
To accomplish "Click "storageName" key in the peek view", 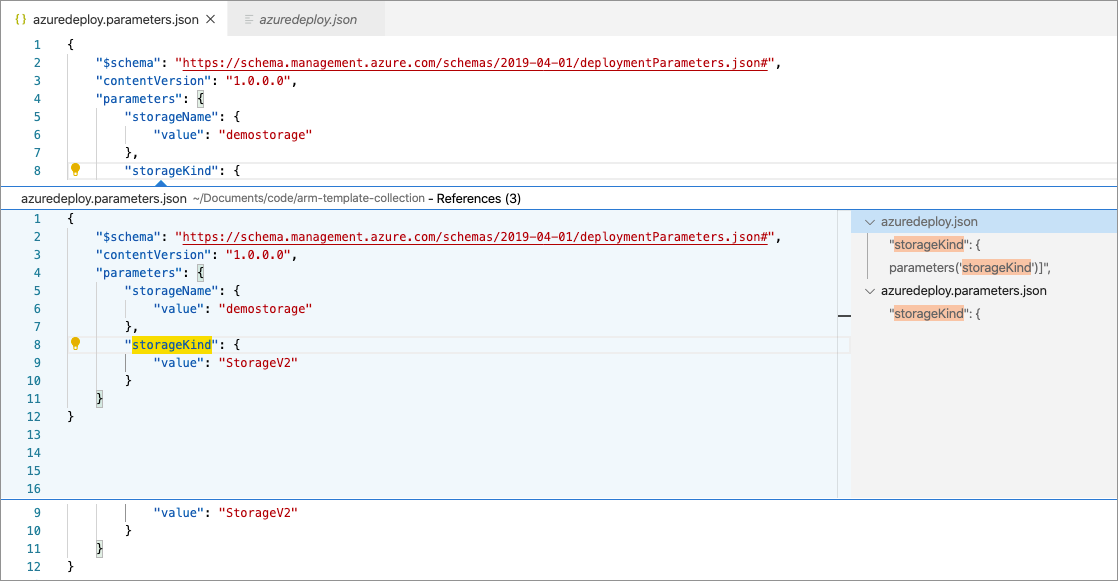I will tap(172, 291).
